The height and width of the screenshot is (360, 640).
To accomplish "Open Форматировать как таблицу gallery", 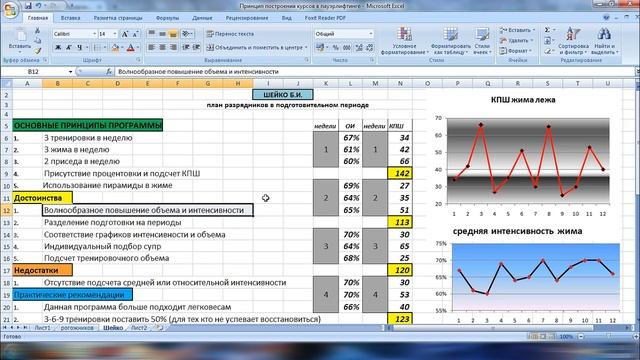I will pos(450,41).
